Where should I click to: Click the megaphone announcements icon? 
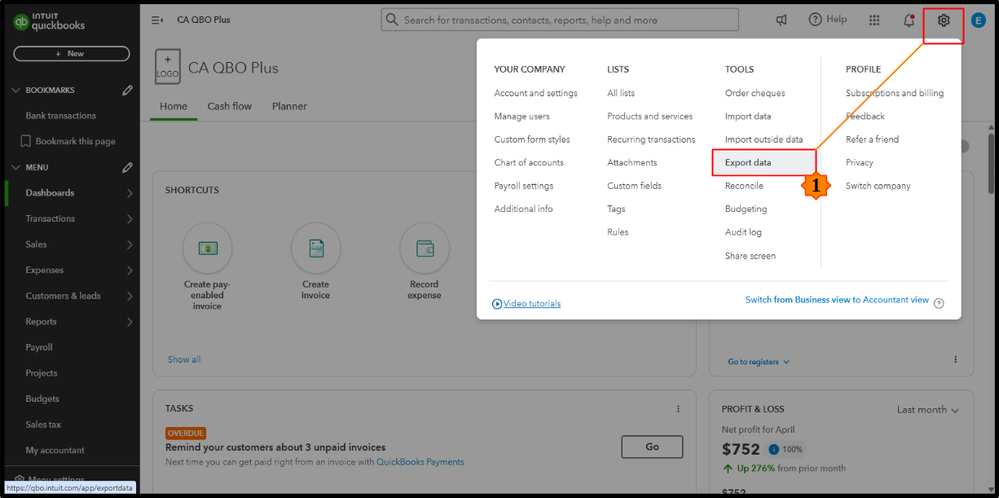pyautogui.click(x=781, y=20)
